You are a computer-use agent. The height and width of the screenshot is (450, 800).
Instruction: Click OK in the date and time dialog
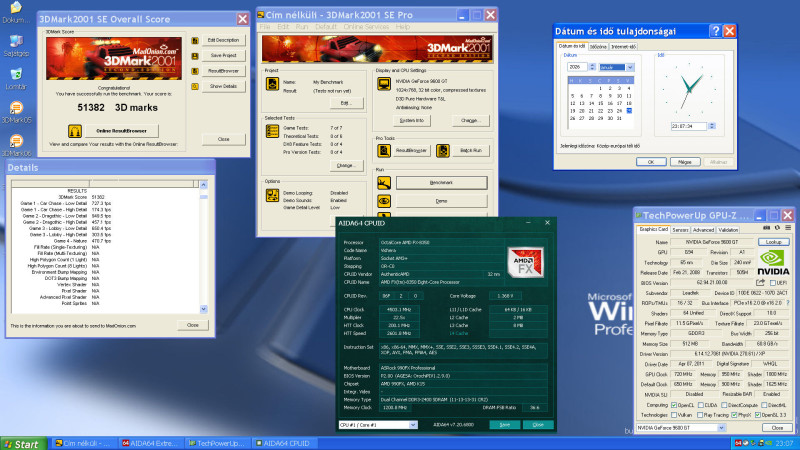pyautogui.click(x=651, y=162)
